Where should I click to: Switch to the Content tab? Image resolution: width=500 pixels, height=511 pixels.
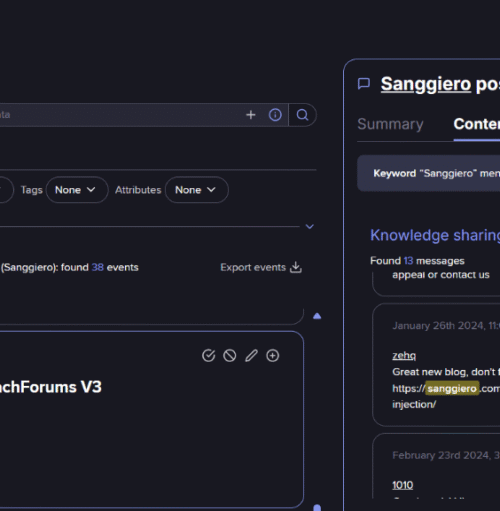click(477, 124)
